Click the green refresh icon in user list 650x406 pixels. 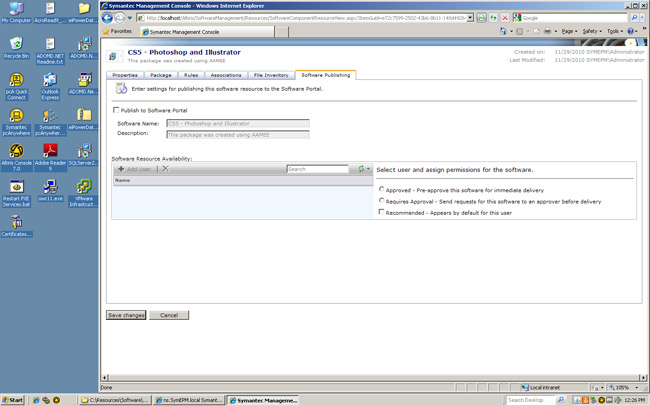pos(361,169)
